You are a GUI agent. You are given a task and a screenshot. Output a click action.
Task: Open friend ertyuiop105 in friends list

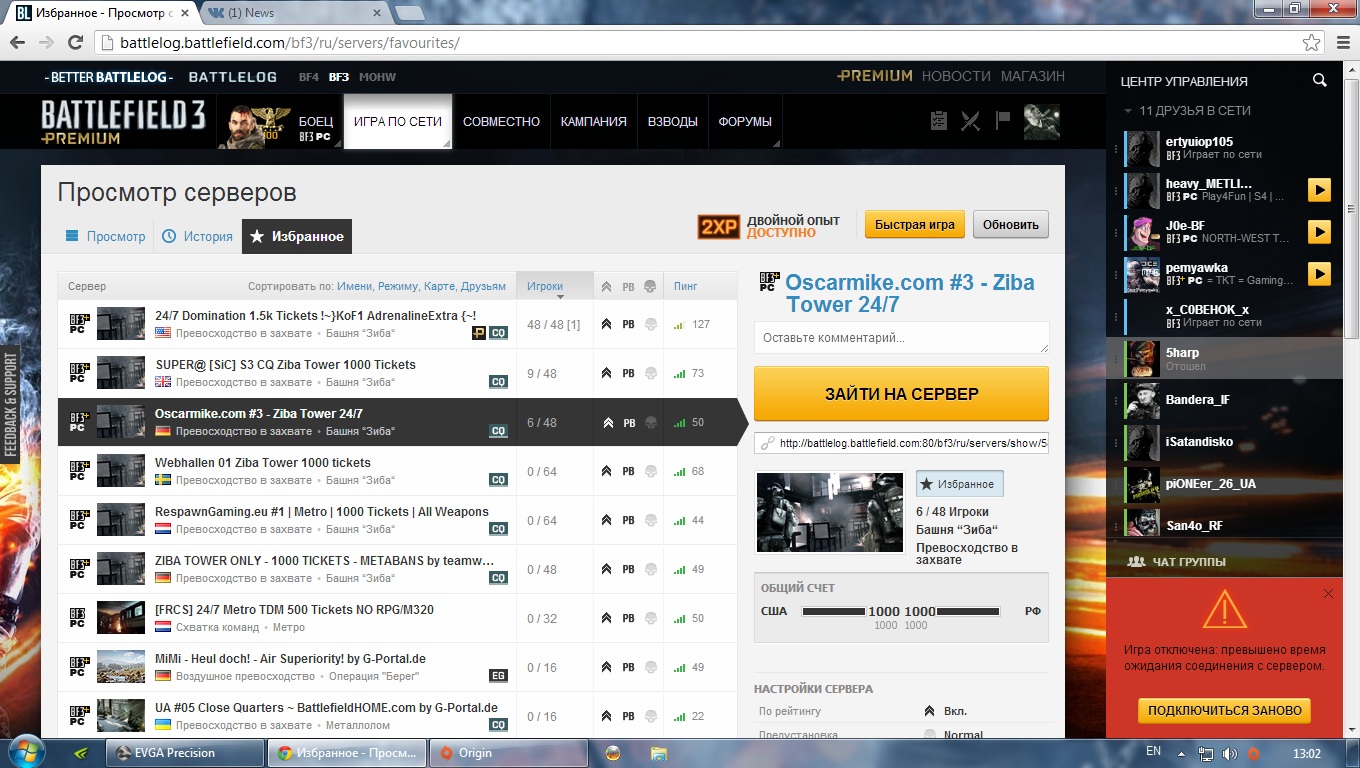1224,148
